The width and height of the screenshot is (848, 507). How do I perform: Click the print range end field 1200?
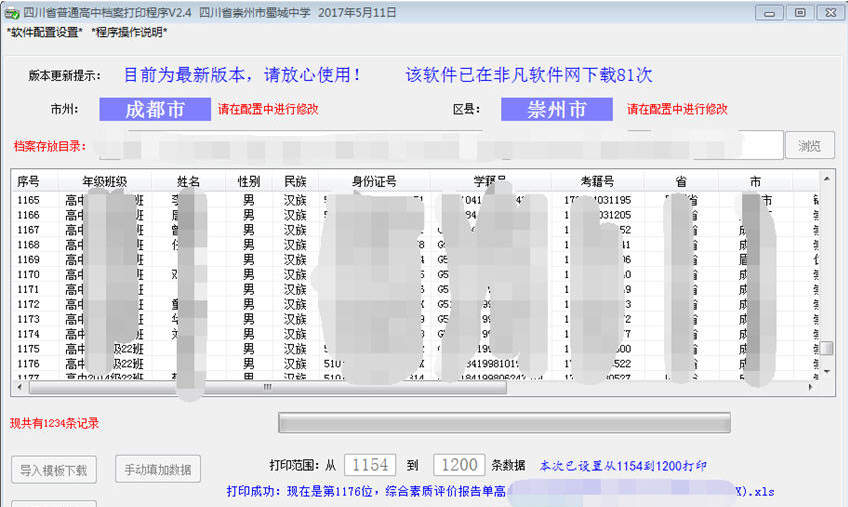[x=459, y=465]
